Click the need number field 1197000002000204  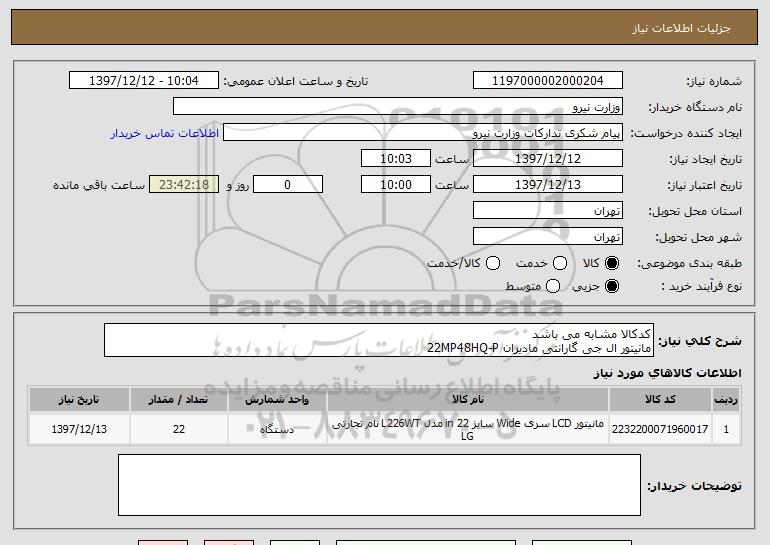click(x=548, y=81)
